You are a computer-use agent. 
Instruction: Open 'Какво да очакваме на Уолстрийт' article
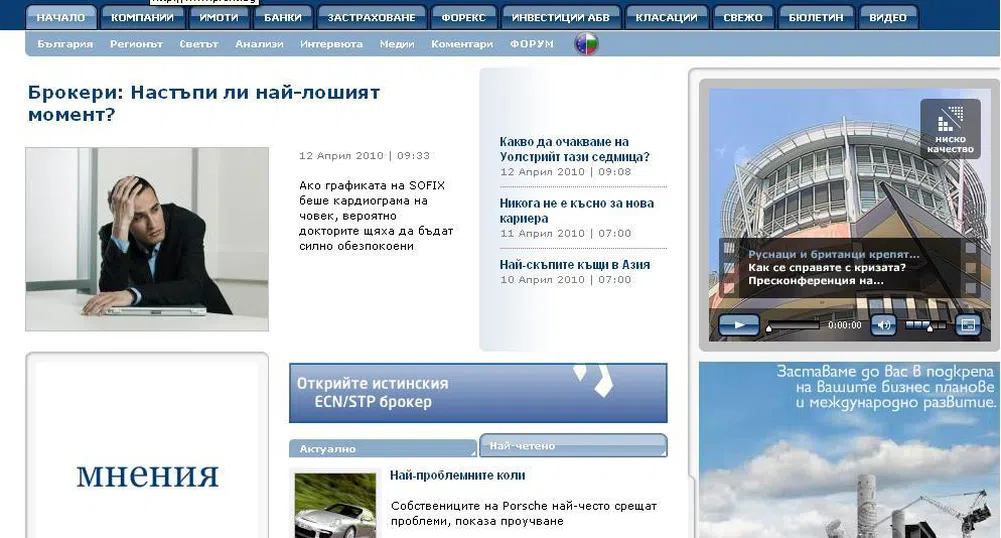tap(575, 149)
